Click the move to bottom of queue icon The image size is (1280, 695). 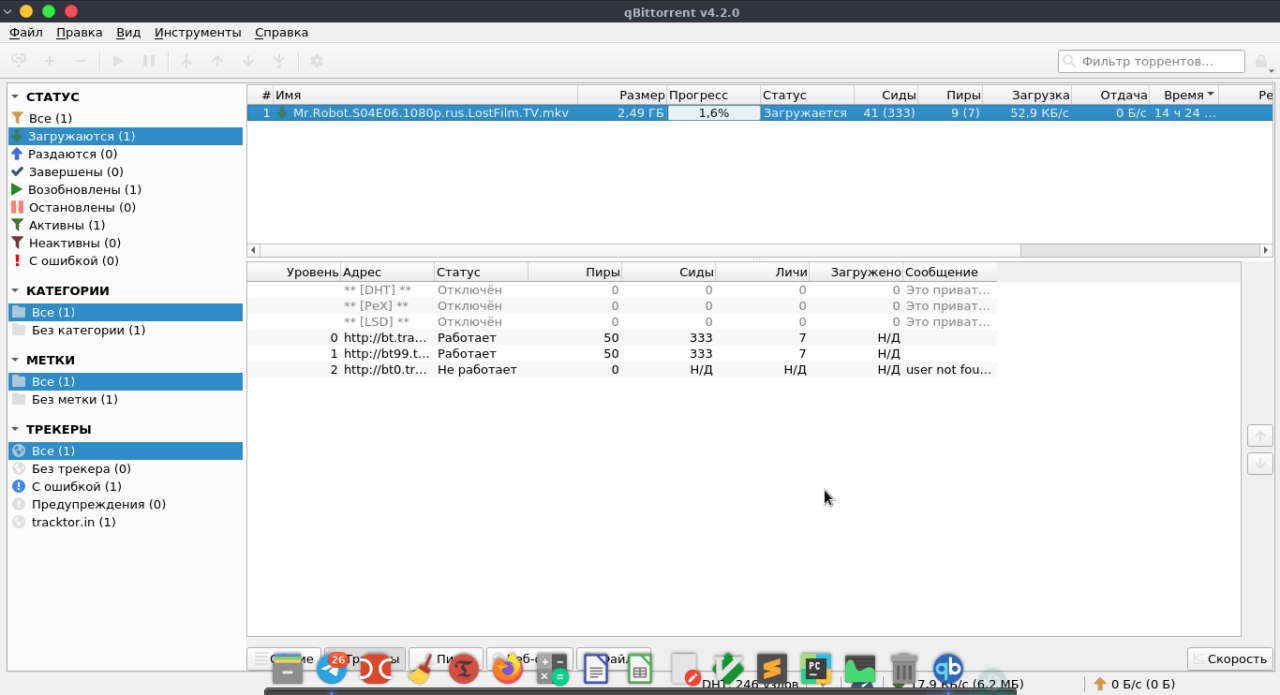pos(279,61)
